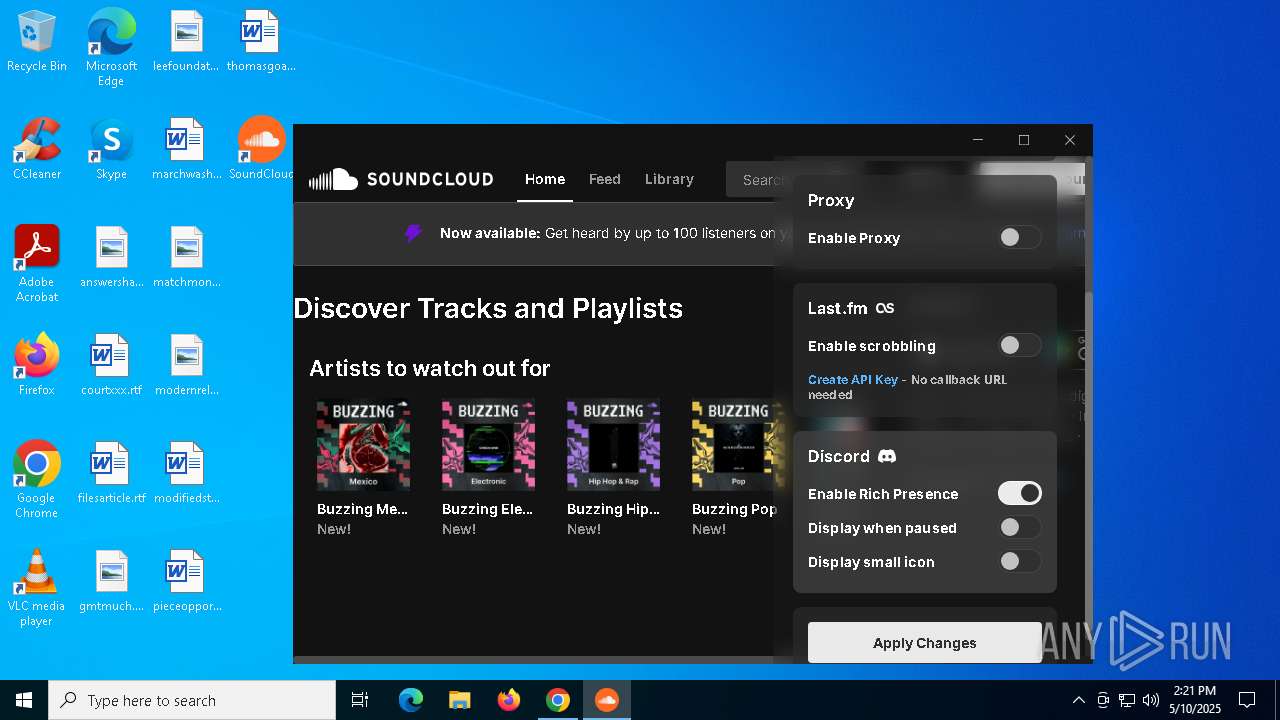The width and height of the screenshot is (1280, 720).
Task: Toggle the Display when paused switch
Action: (1019, 527)
